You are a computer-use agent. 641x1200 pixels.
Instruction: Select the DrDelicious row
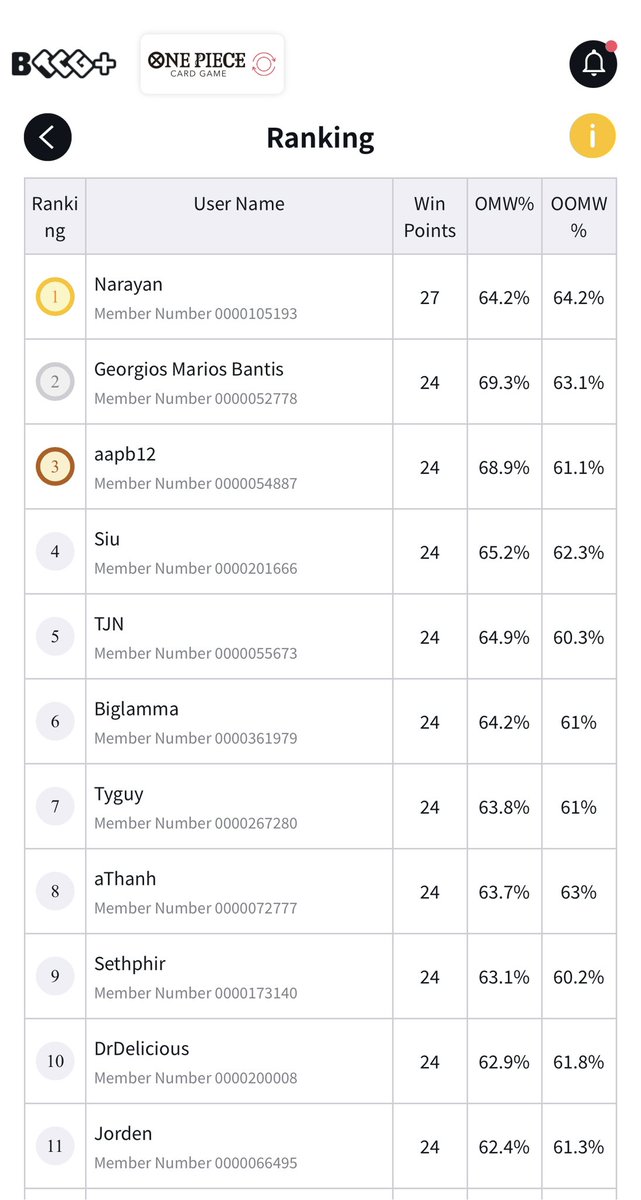click(x=320, y=1062)
